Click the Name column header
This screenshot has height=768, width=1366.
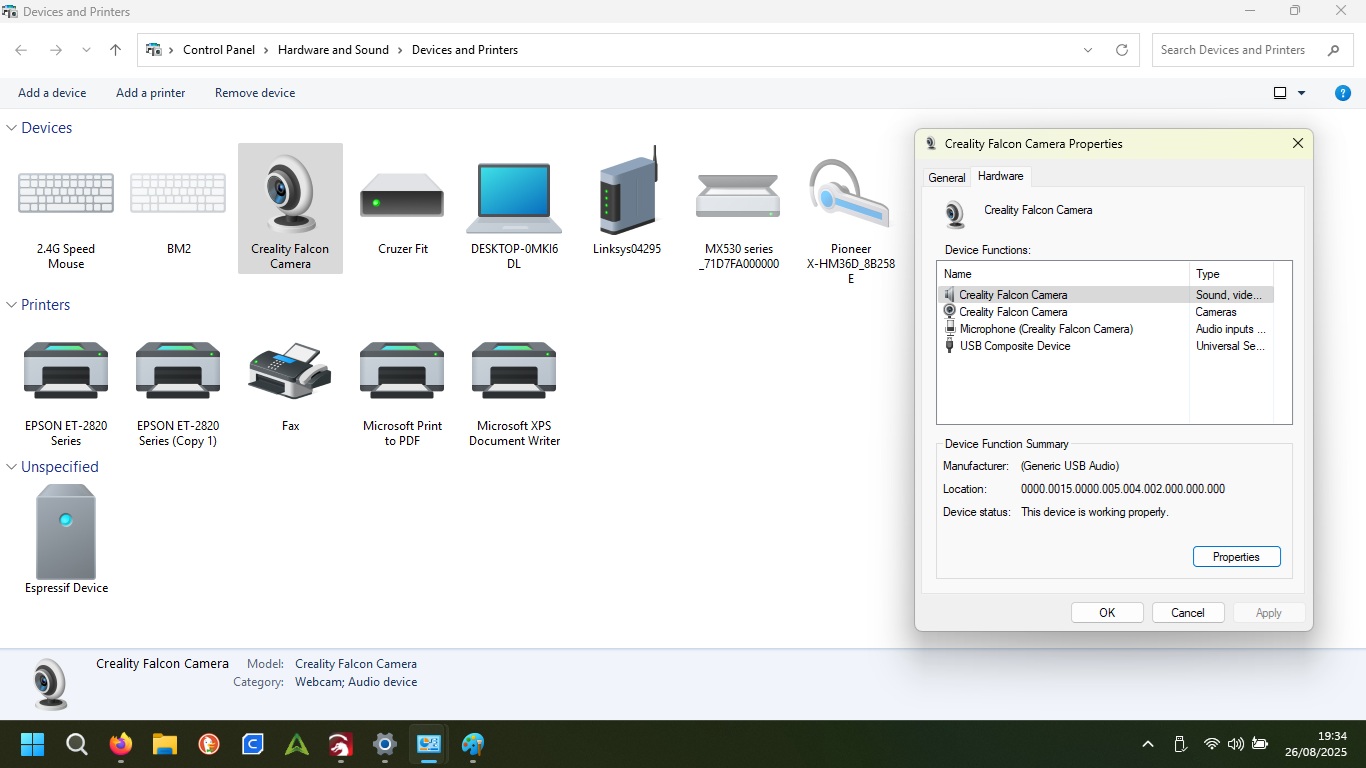pos(1063,274)
